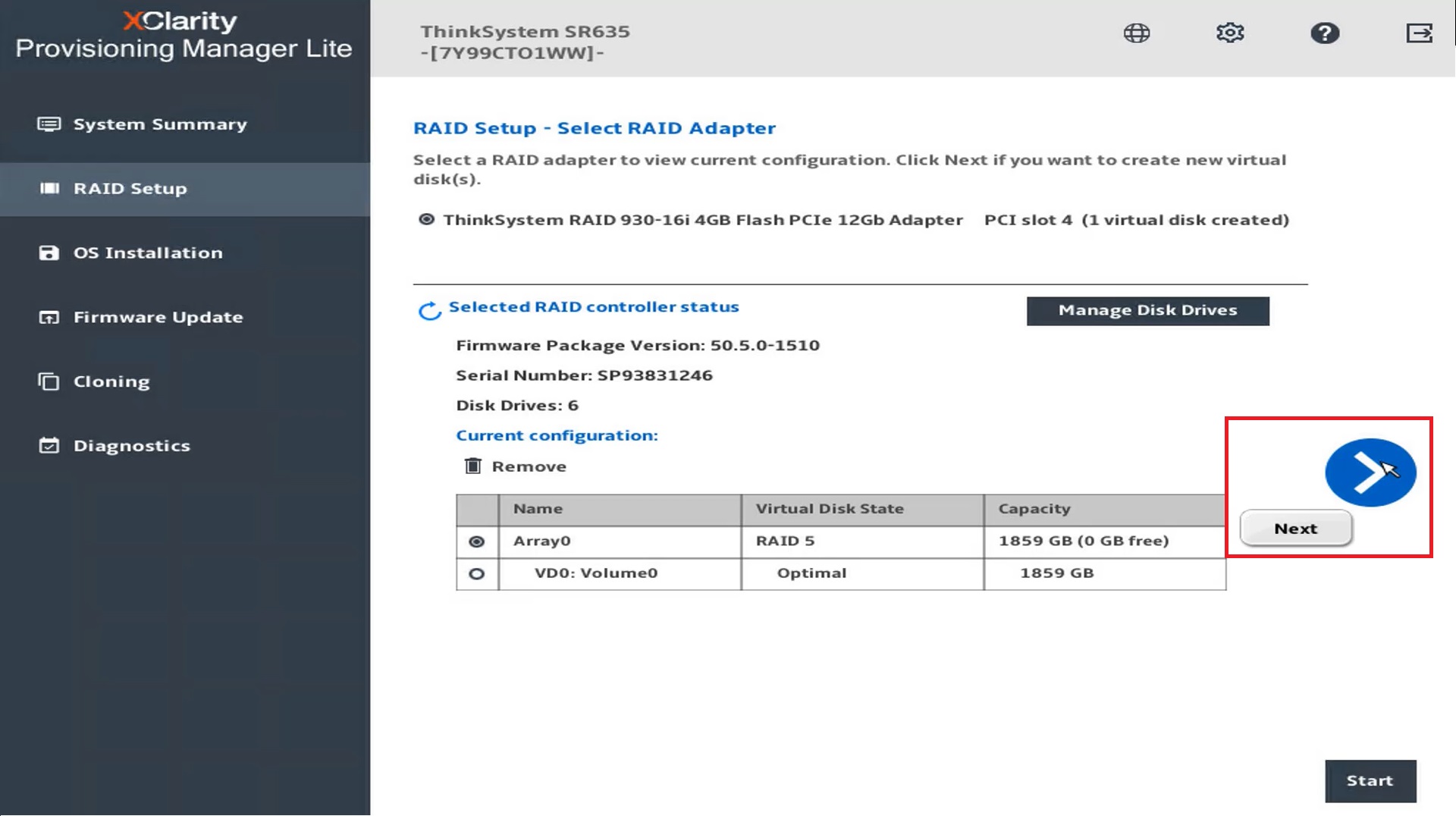Click the Array0 name cell
The height and width of the screenshot is (816, 1456).
(620, 541)
